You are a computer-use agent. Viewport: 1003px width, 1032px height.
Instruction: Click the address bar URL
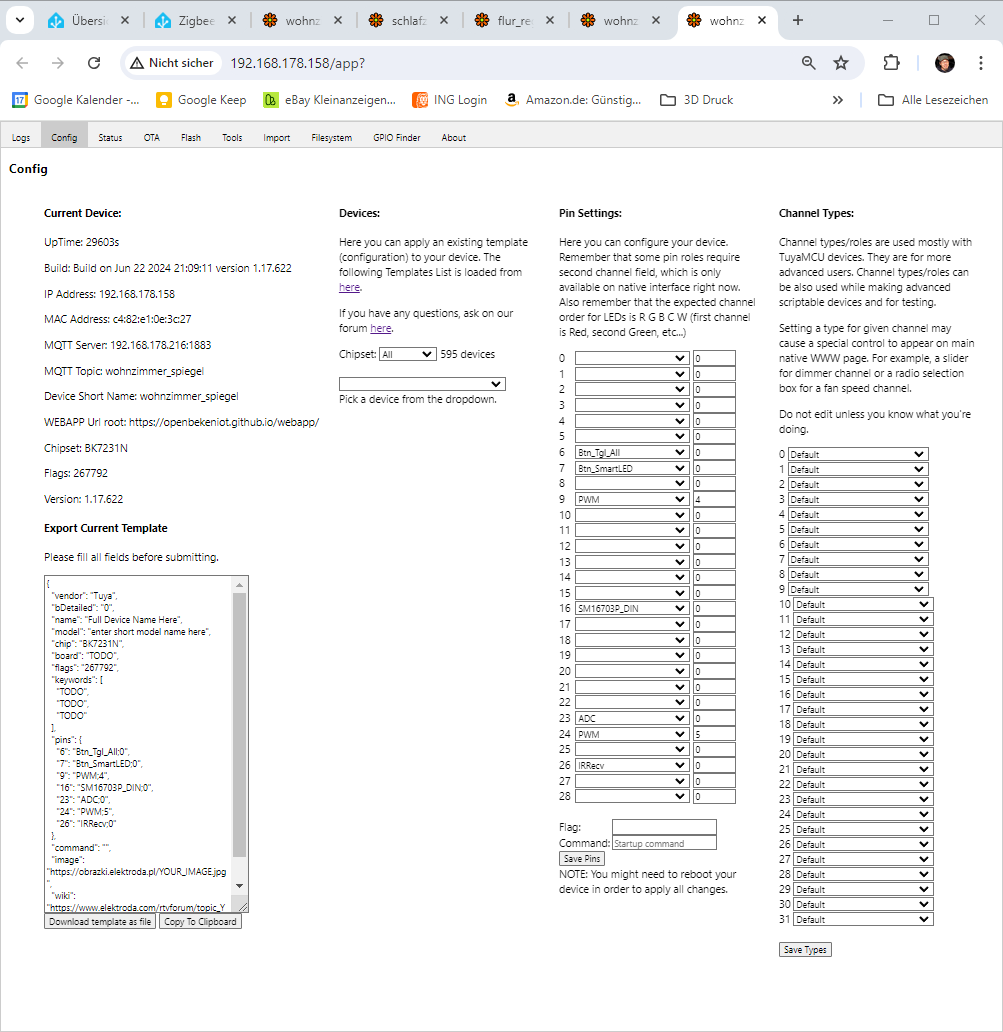pyautogui.click(x=297, y=63)
